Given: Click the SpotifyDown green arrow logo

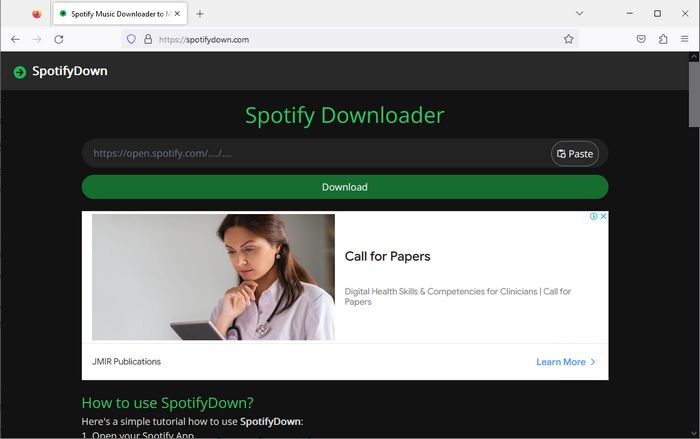Looking at the screenshot, I should coord(20,72).
